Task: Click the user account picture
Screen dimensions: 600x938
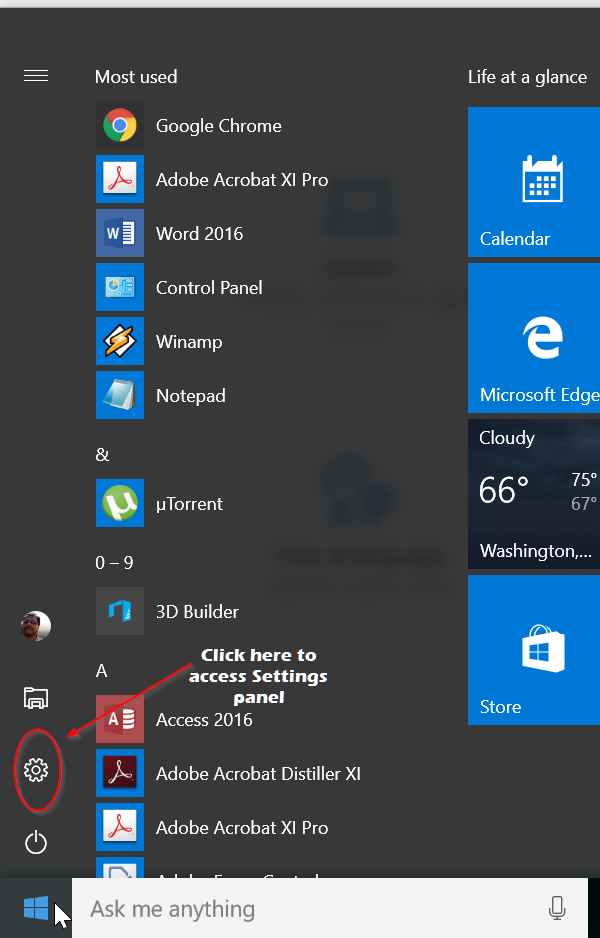Action: pos(36,626)
